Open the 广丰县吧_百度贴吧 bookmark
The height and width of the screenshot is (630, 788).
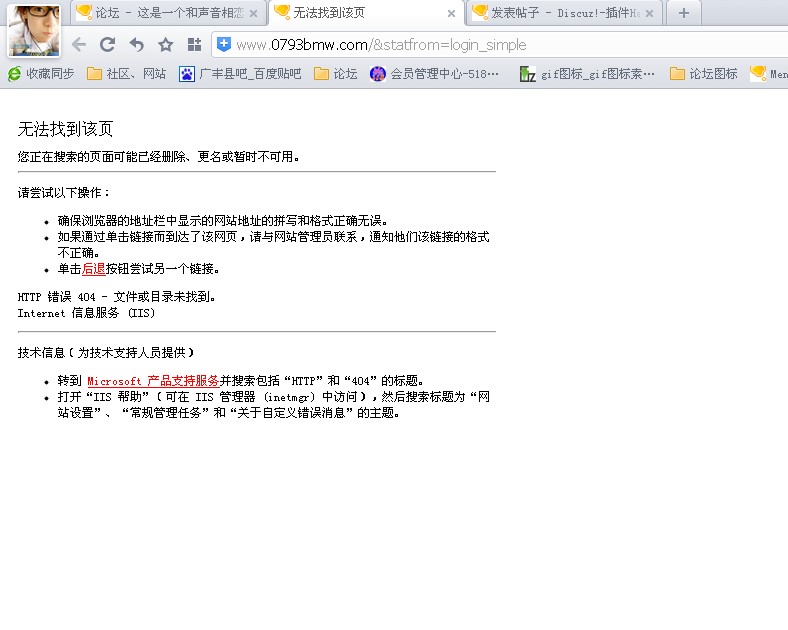(x=240, y=73)
